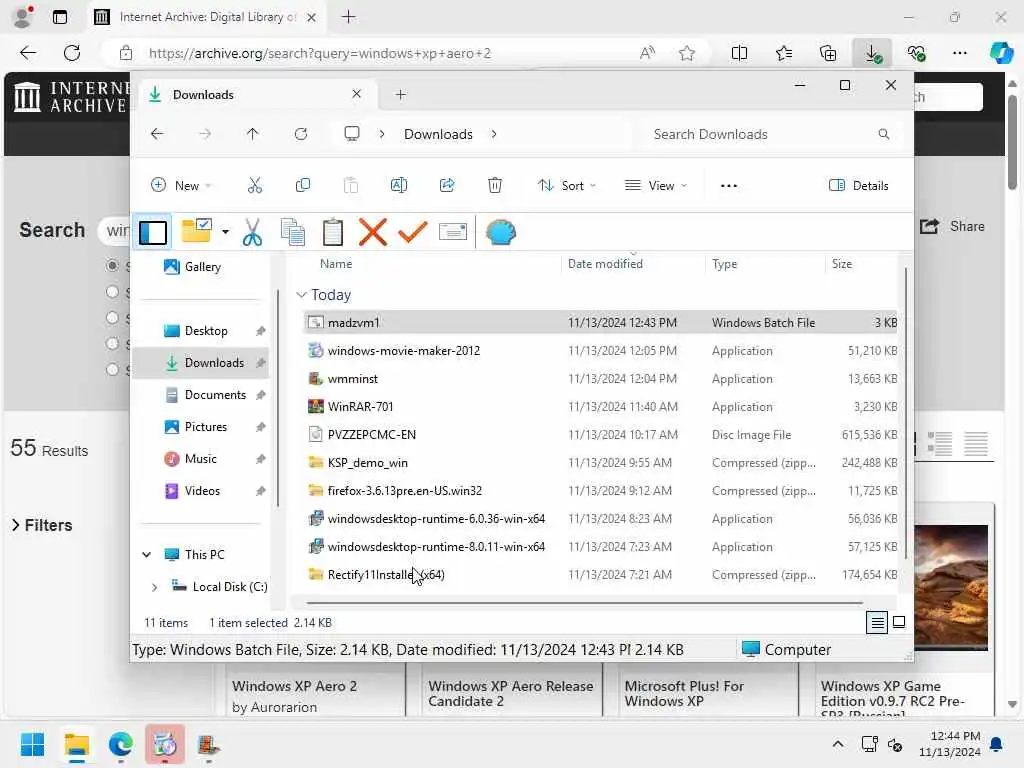The image size is (1024, 768).
Task: Click the file list horizontal scrollbar
Action: (x=584, y=603)
